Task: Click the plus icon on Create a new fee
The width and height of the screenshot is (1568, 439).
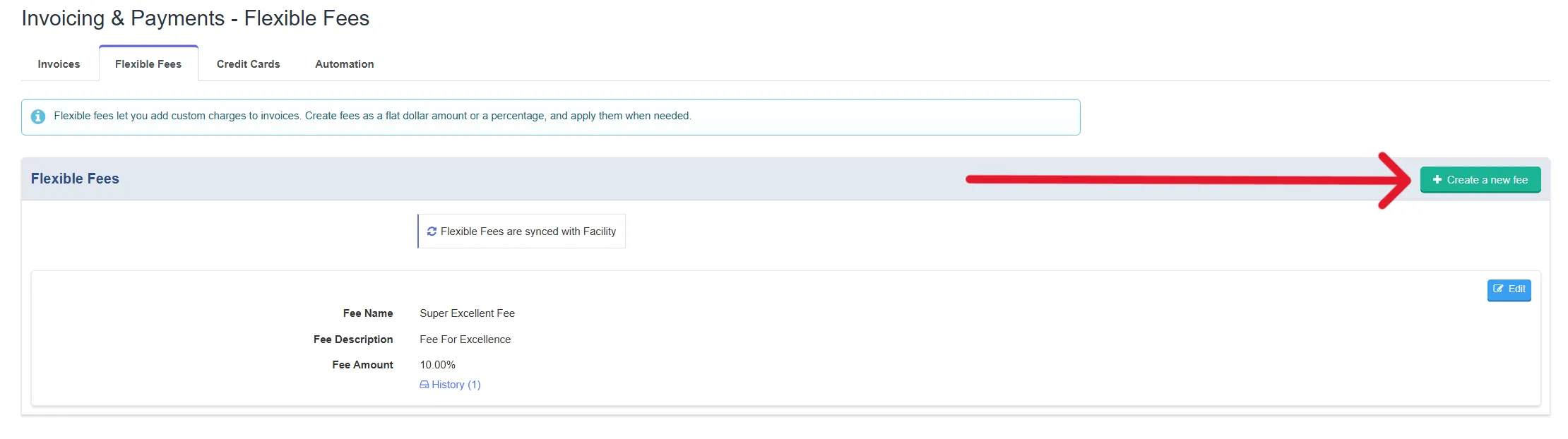Action: click(1437, 180)
